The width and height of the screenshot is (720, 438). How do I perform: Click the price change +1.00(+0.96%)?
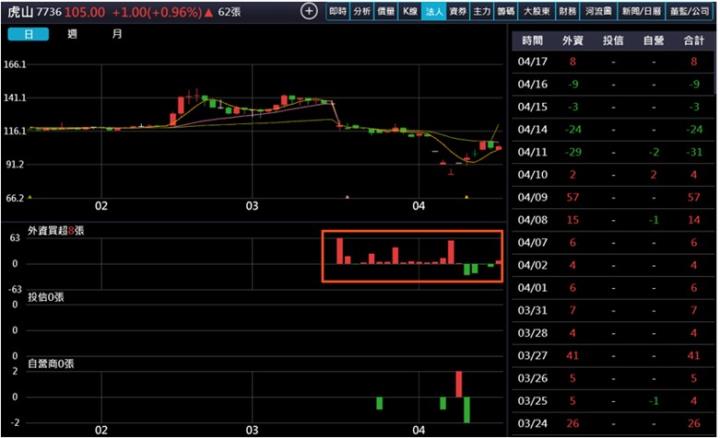(x=157, y=12)
